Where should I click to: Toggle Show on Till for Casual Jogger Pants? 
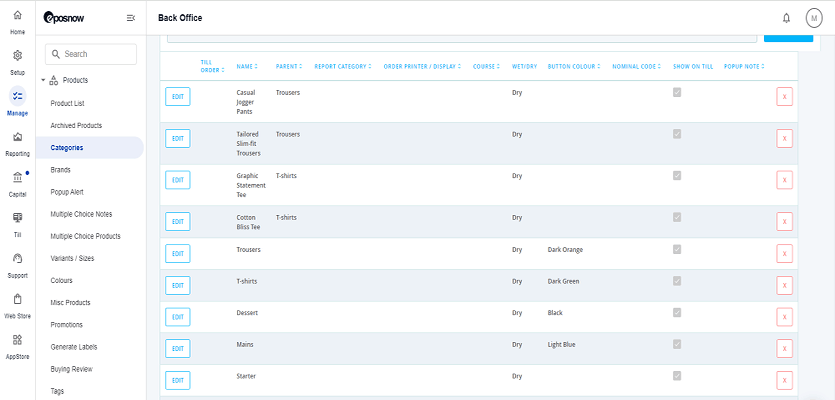[677, 93]
